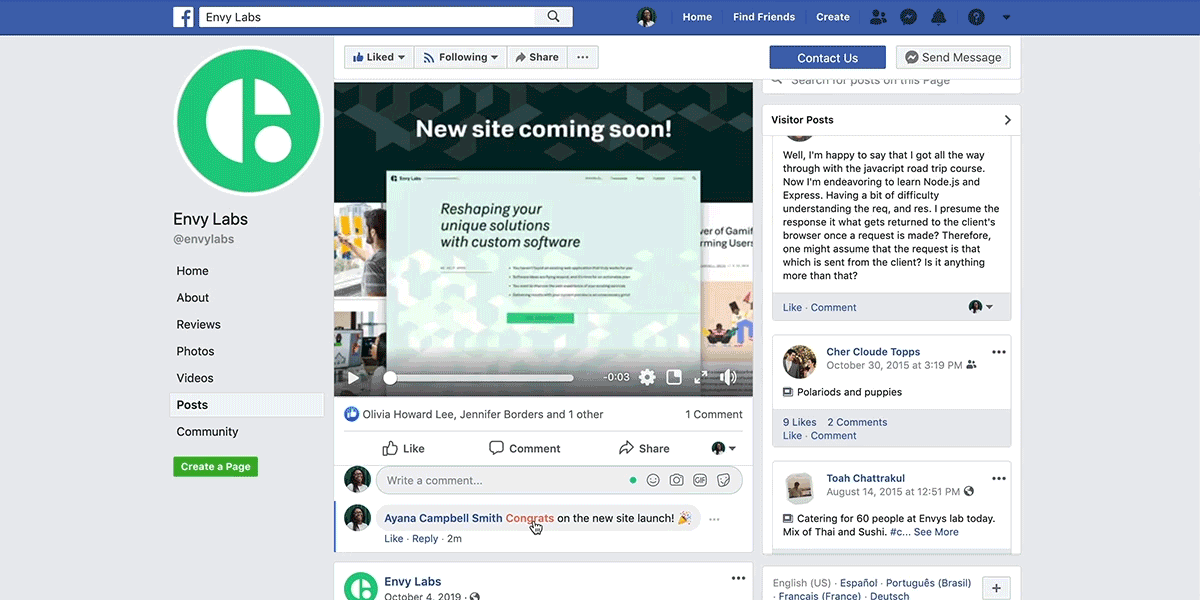Like Ayana's comment
The image size is (1200, 600).
(394, 539)
